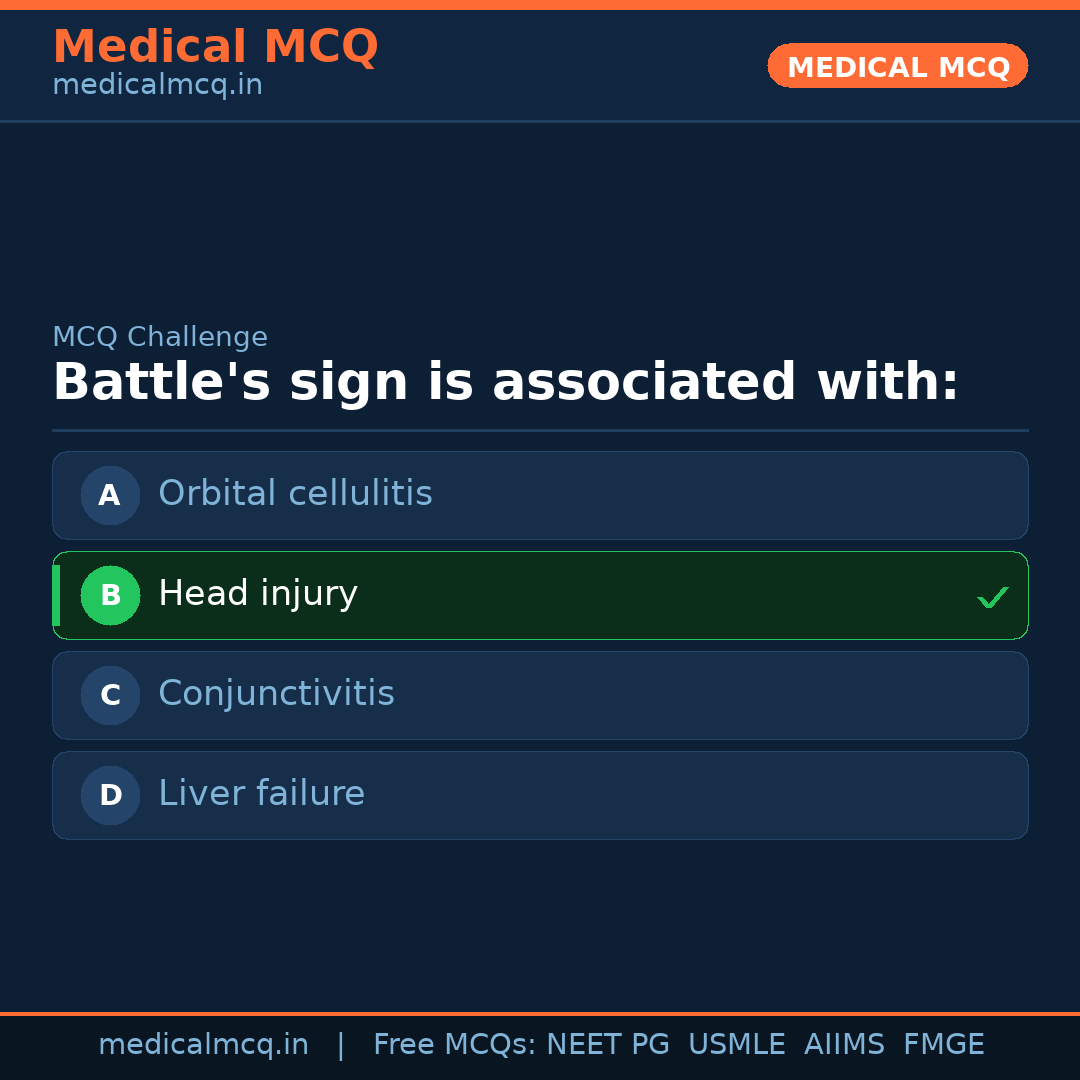Click the green accent bar beside option B
Viewport: 1080px width, 1080px height.
click(56, 595)
